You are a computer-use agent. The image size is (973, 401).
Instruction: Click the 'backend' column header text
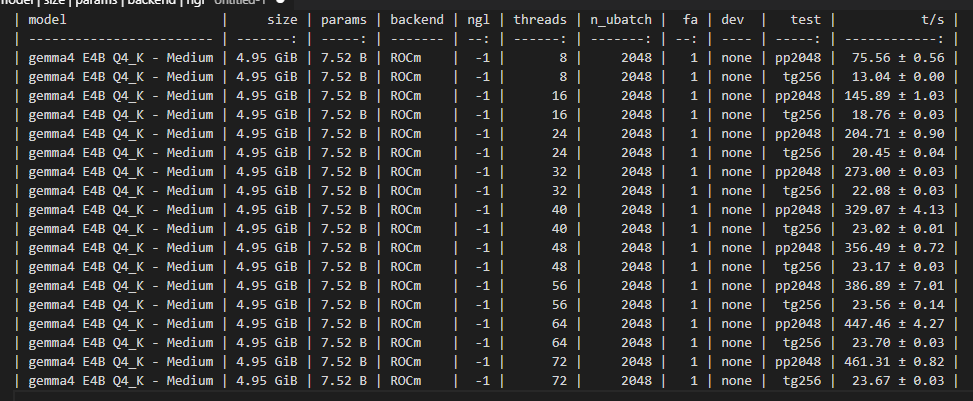[x=417, y=20]
